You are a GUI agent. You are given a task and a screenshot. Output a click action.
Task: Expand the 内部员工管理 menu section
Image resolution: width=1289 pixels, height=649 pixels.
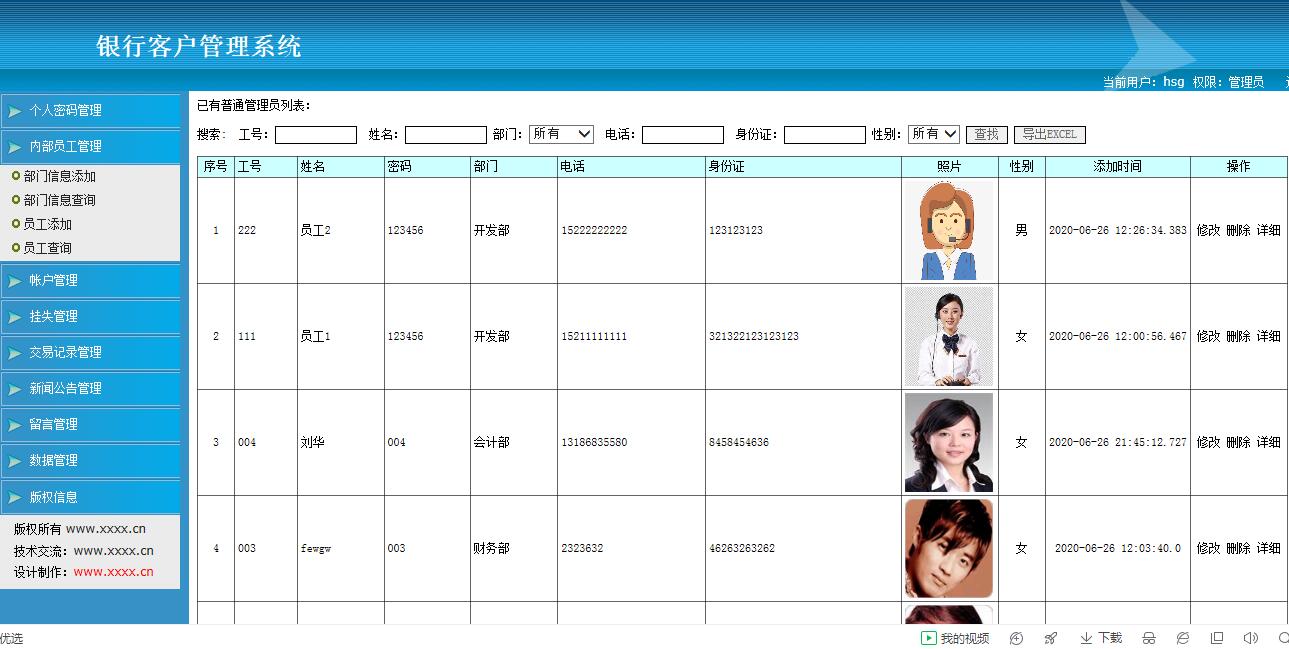click(x=90, y=146)
